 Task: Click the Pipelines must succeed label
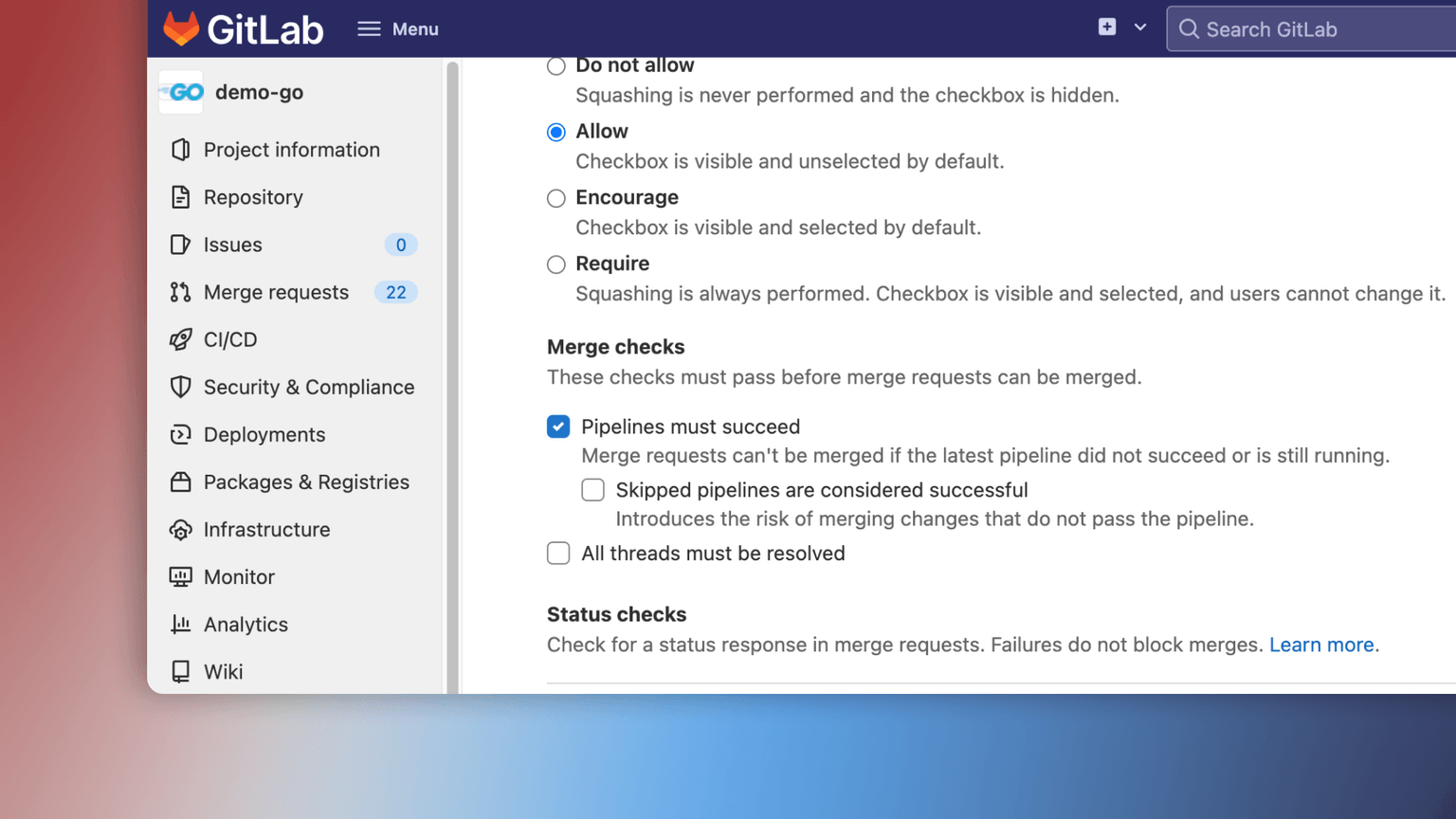point(690,427)
